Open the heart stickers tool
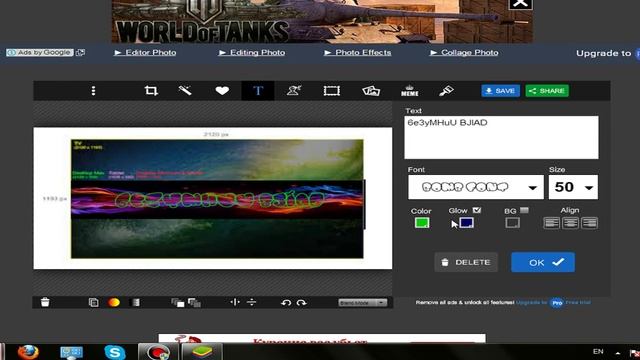The width and height of the screenshot is (640, 360). click(222, 91)
